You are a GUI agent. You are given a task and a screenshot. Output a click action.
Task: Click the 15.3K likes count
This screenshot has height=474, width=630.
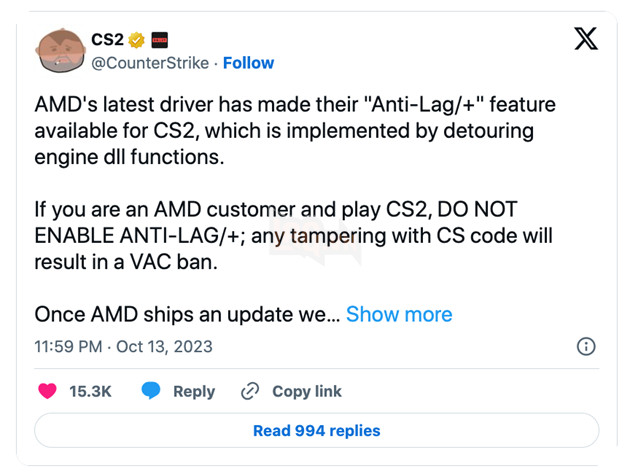[90, 391]
